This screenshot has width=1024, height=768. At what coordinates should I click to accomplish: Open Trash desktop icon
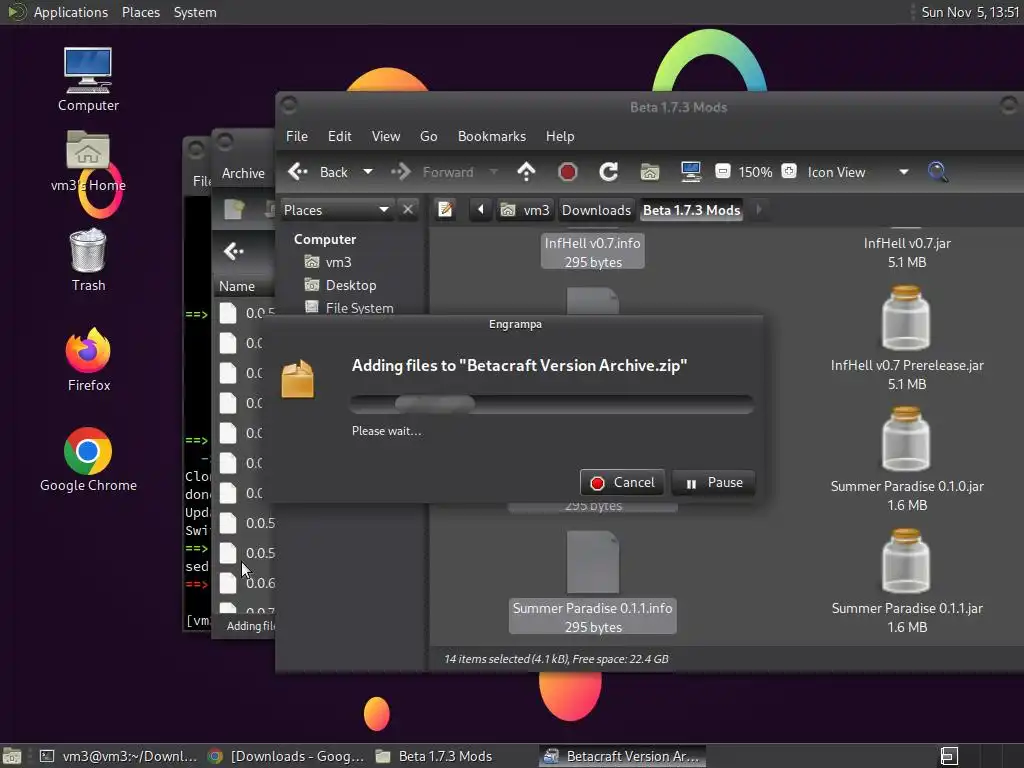tap(88, 260)
